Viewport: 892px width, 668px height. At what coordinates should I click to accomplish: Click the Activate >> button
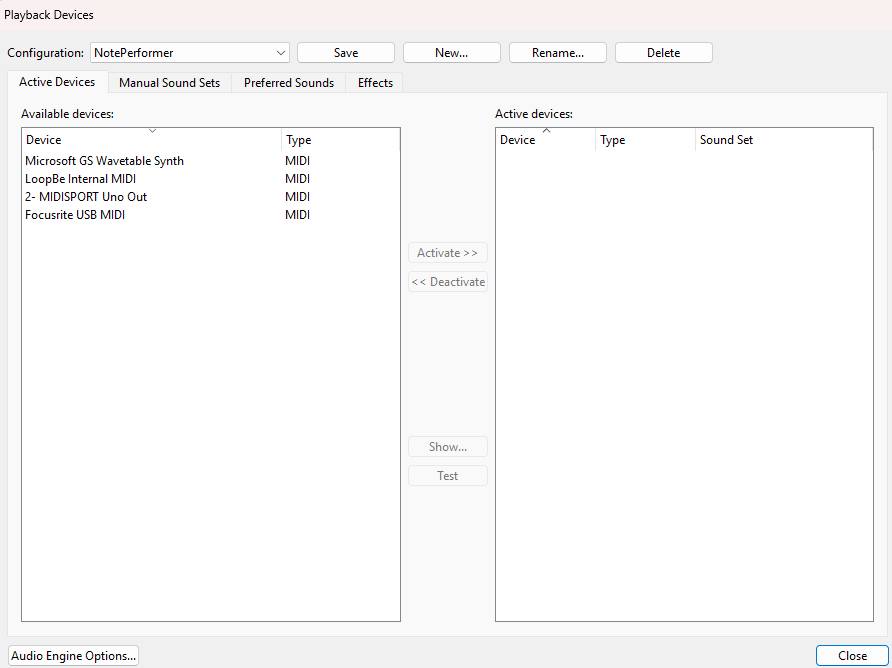pos(448,253)
